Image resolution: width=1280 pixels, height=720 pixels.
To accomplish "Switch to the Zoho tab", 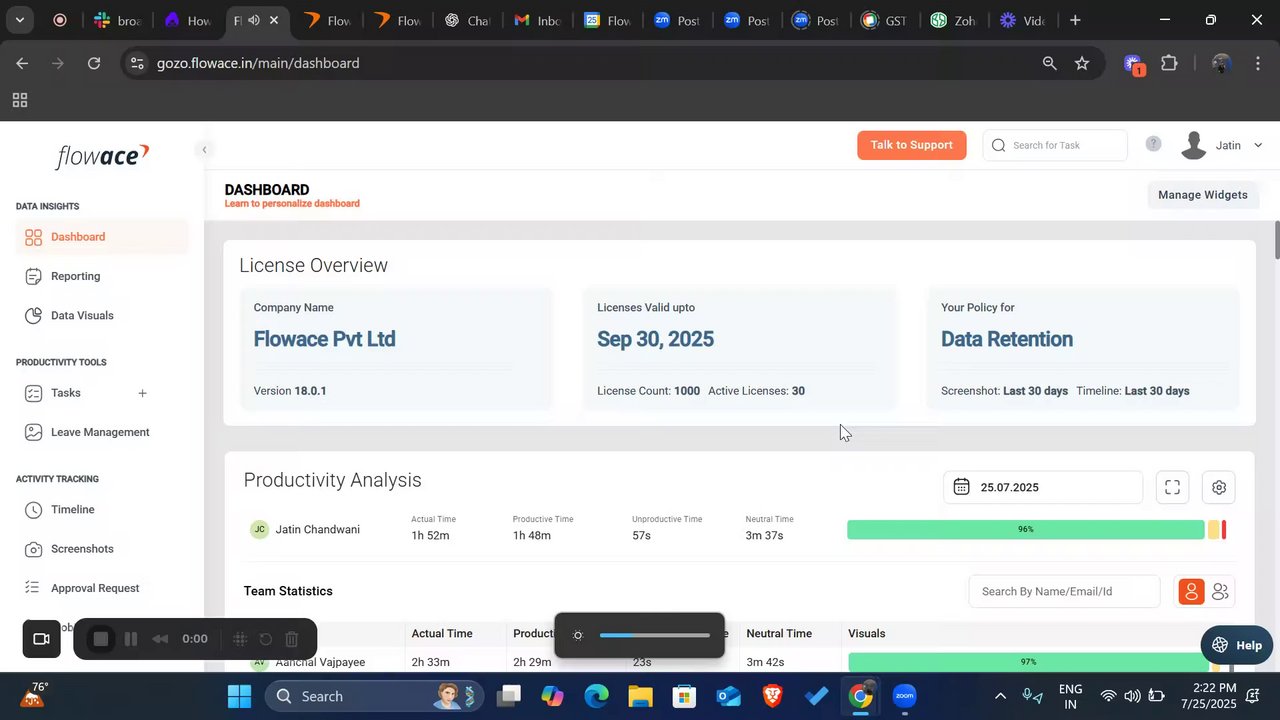I will tap(953, 20).
